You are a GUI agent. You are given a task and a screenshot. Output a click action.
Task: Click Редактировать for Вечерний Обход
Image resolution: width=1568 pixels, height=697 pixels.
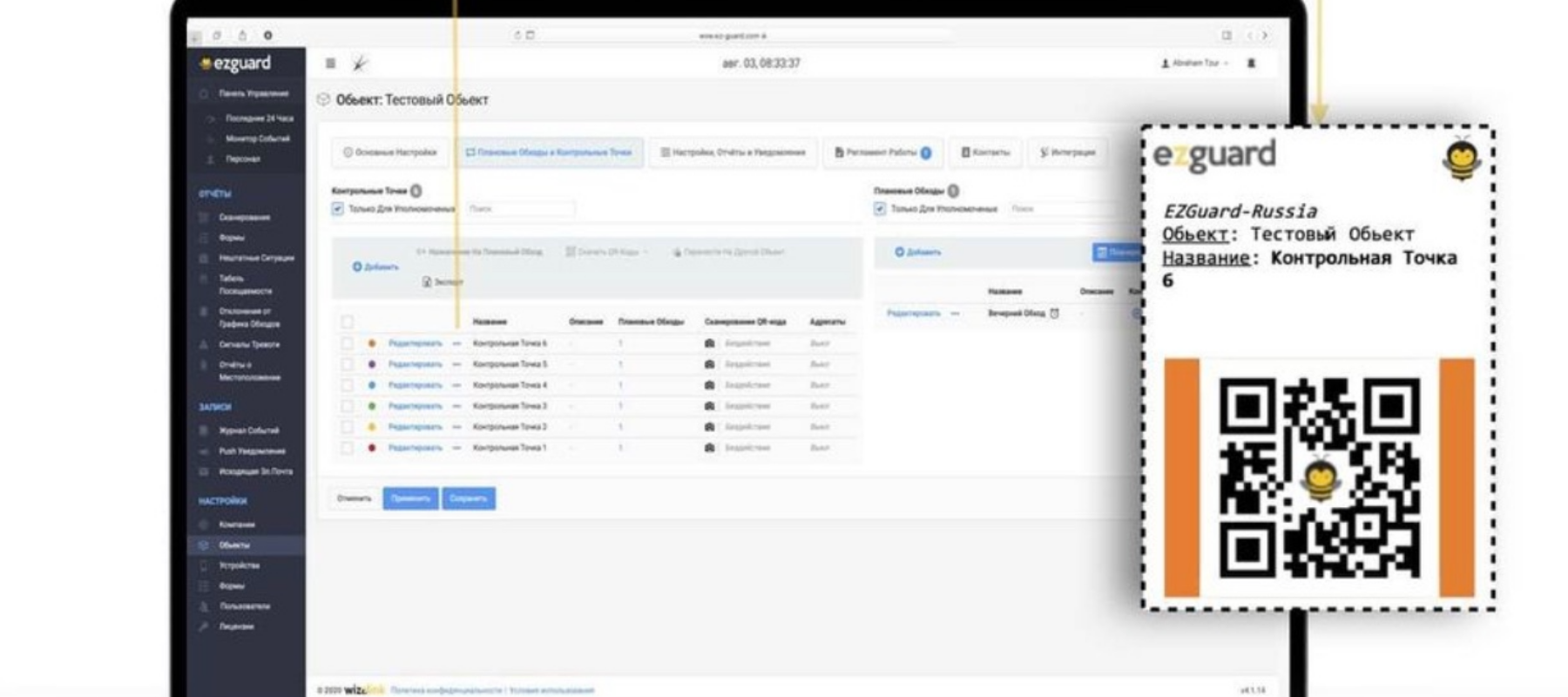pos(914,313)
